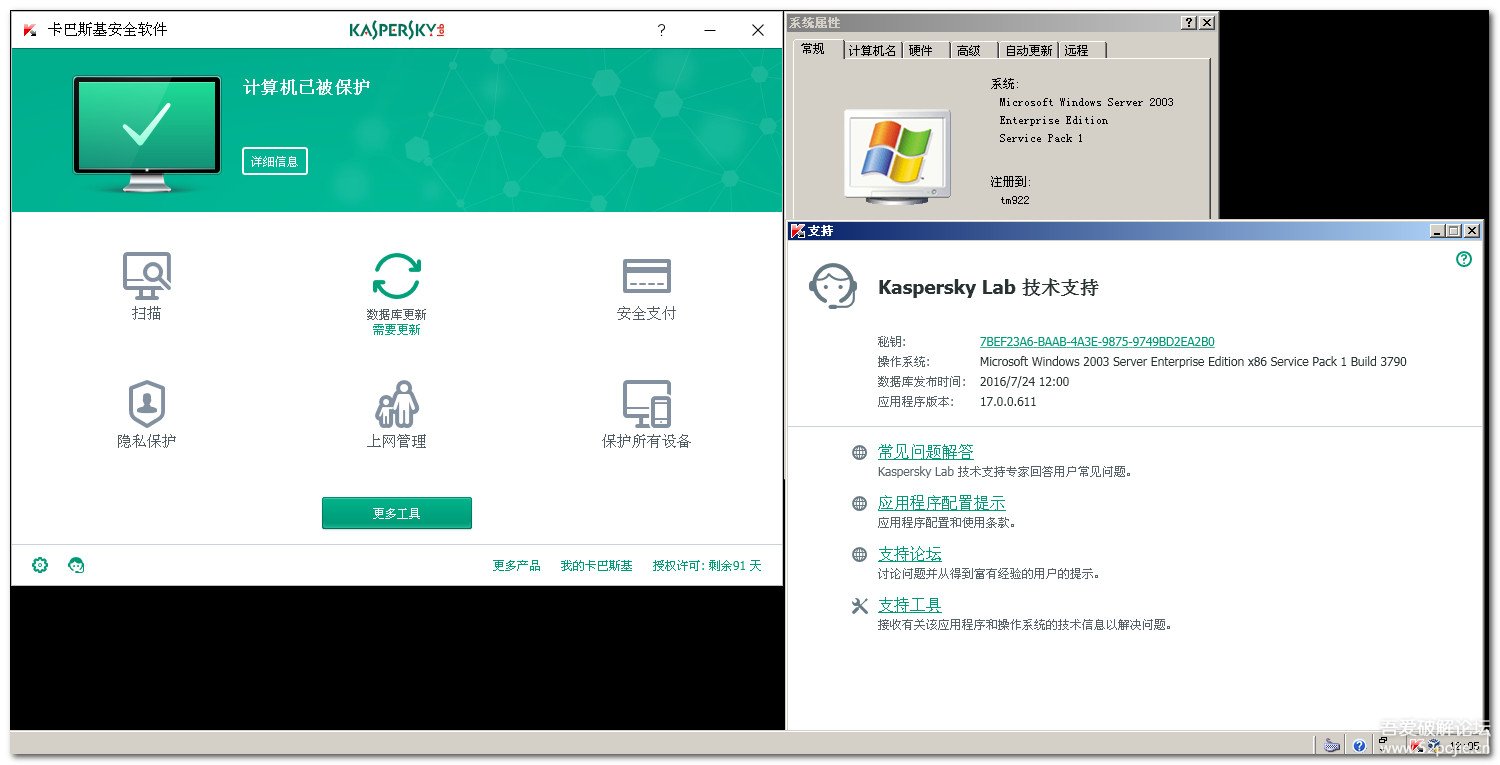1500x765 pixels.
Task: Click the 保护所有设备 protect all devices icon
Action: coord(646,404)
